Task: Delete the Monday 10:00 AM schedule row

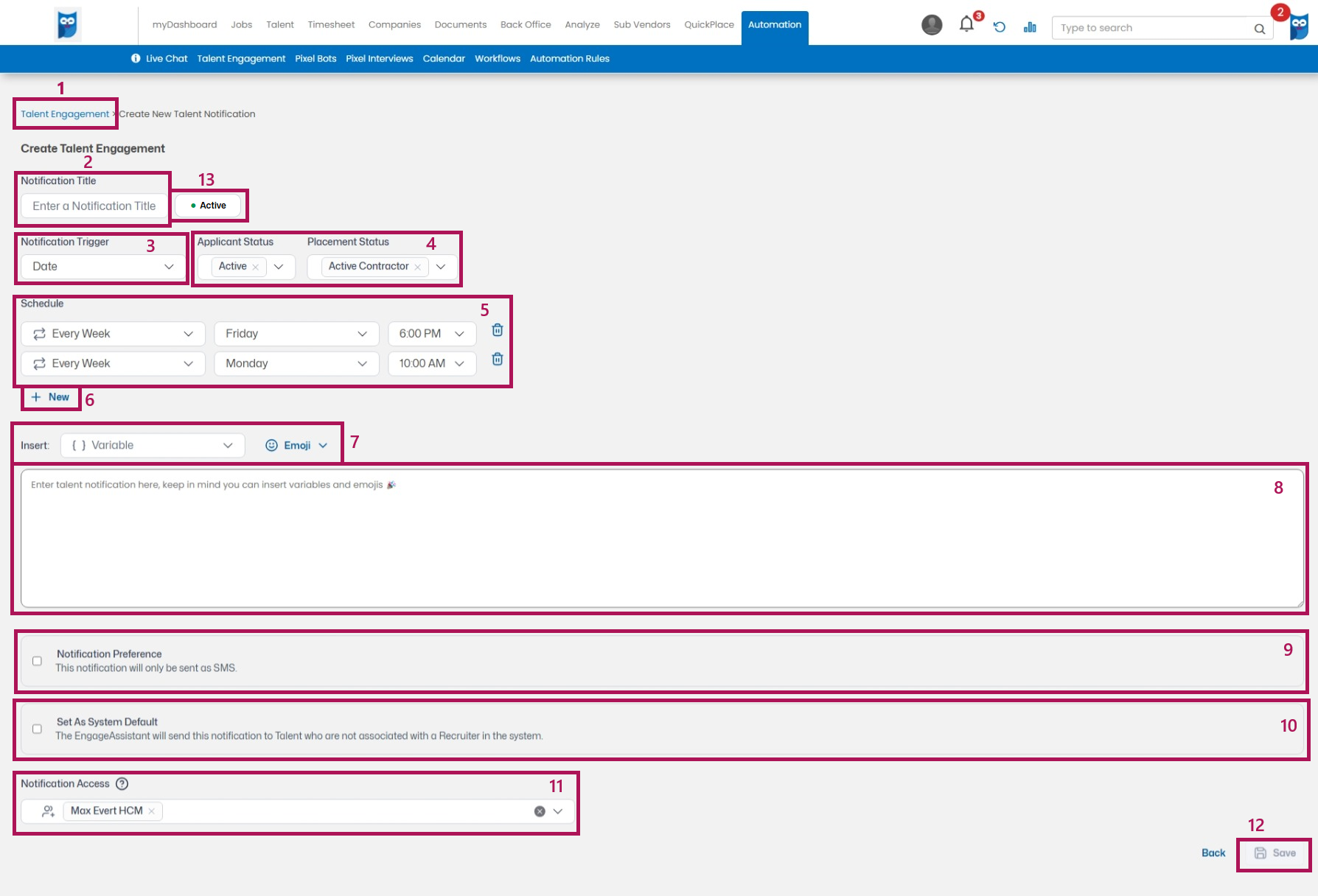Action: tap(498, 360)
